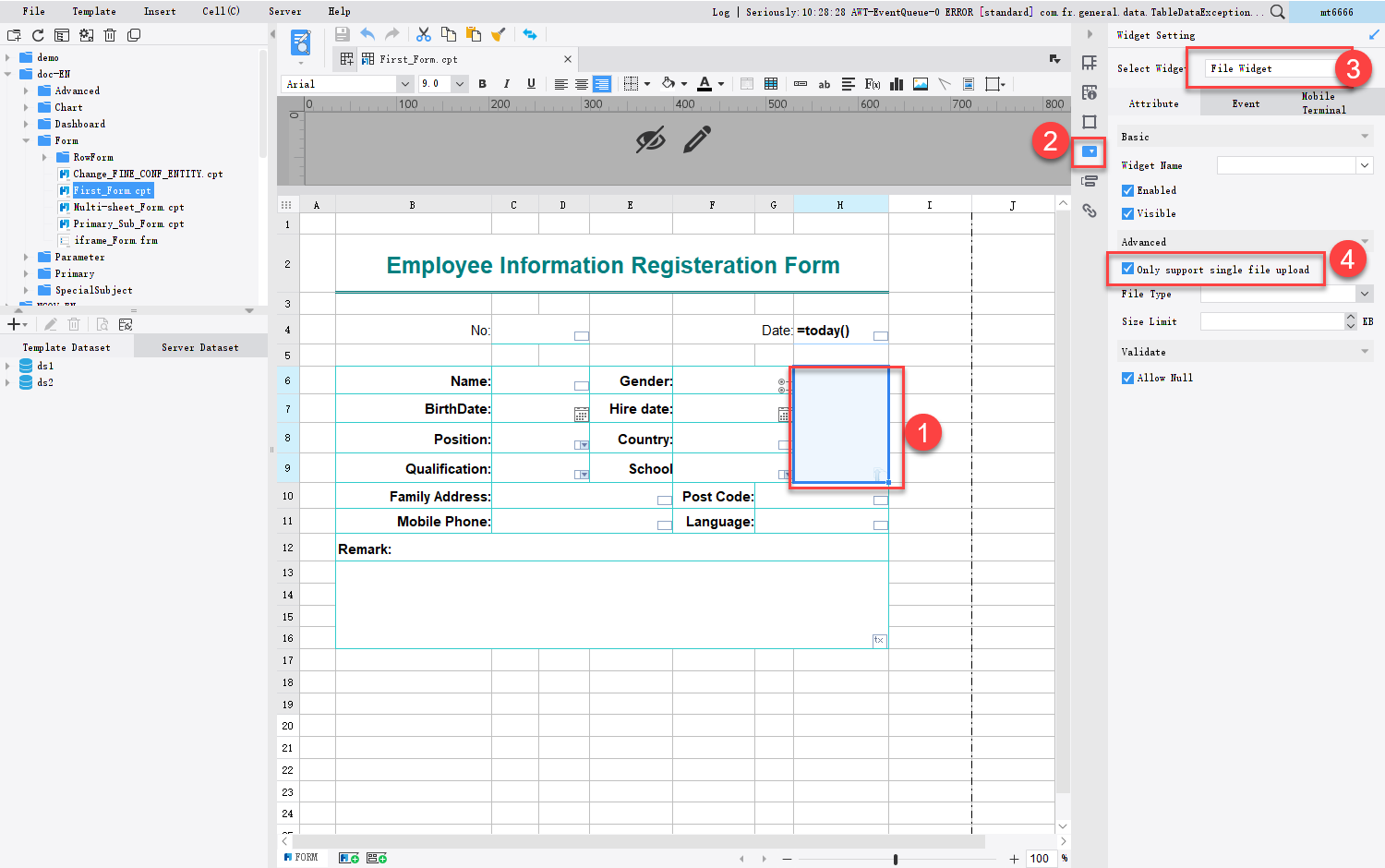The width and height of the screenshot is (1385, 868).
Task: Open the template preview icon
Action: 301,42
